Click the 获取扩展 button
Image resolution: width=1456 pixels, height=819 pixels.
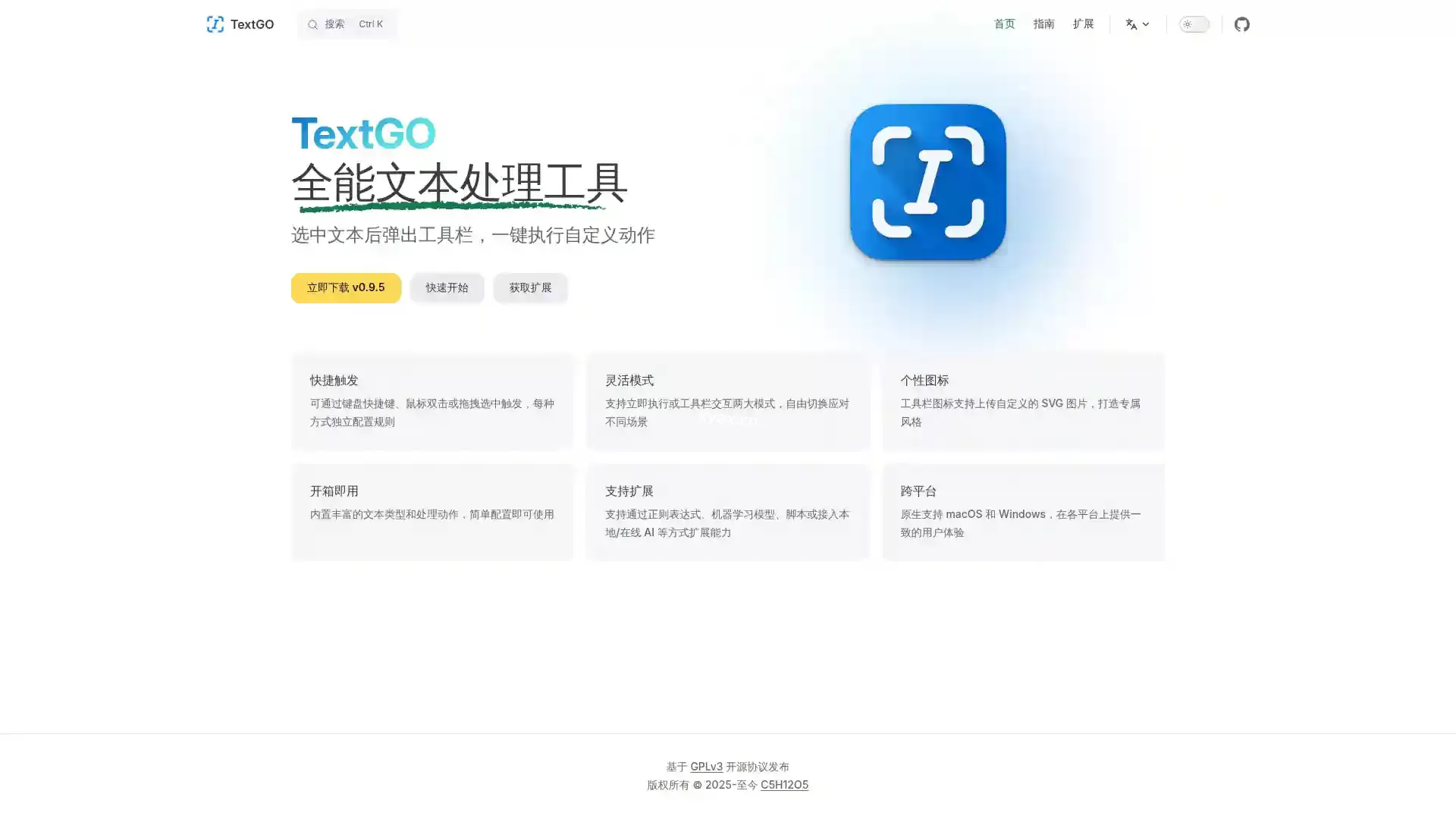pyautogui.click(x=530, y=287)
